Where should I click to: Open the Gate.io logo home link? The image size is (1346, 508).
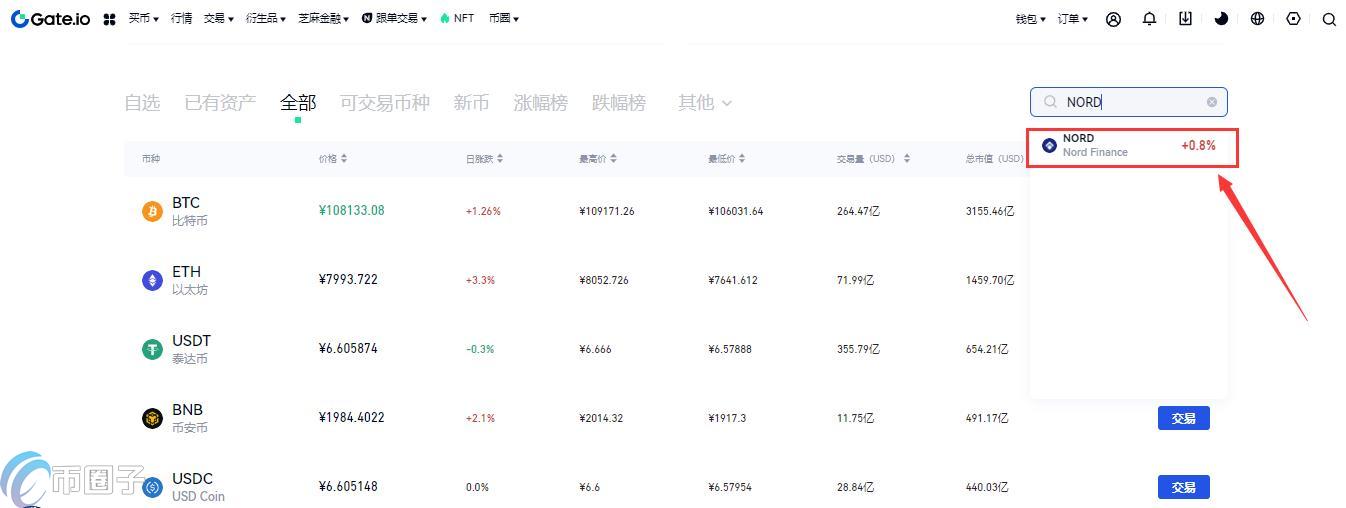[x=50, y=19]
